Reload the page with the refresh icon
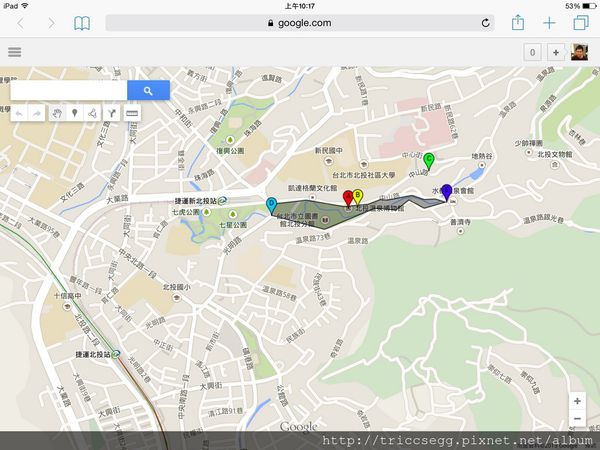Viewport: 600px width, 450px height. [485, 23]
